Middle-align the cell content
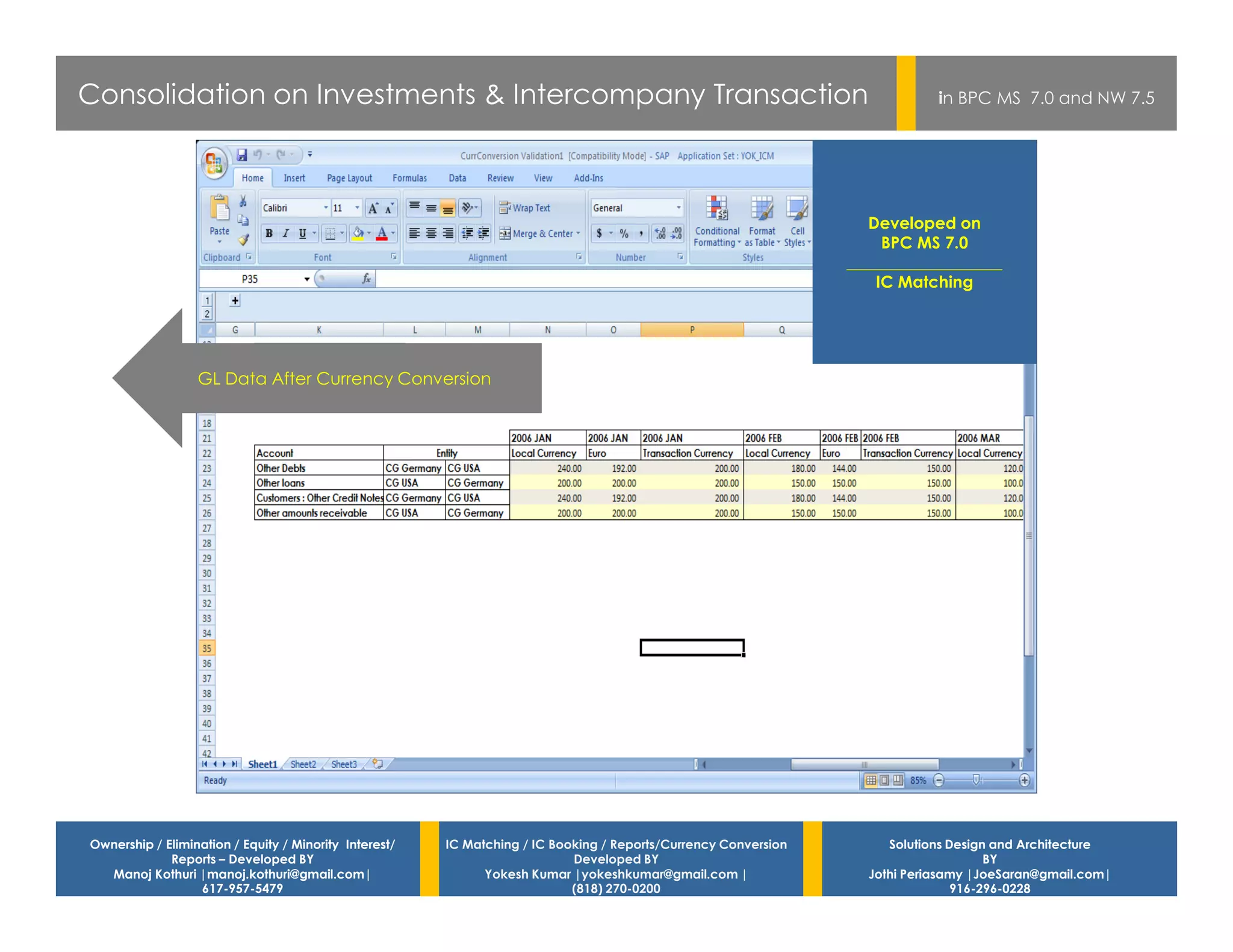Screen dimensions: 1233x952 click(431, 208)
